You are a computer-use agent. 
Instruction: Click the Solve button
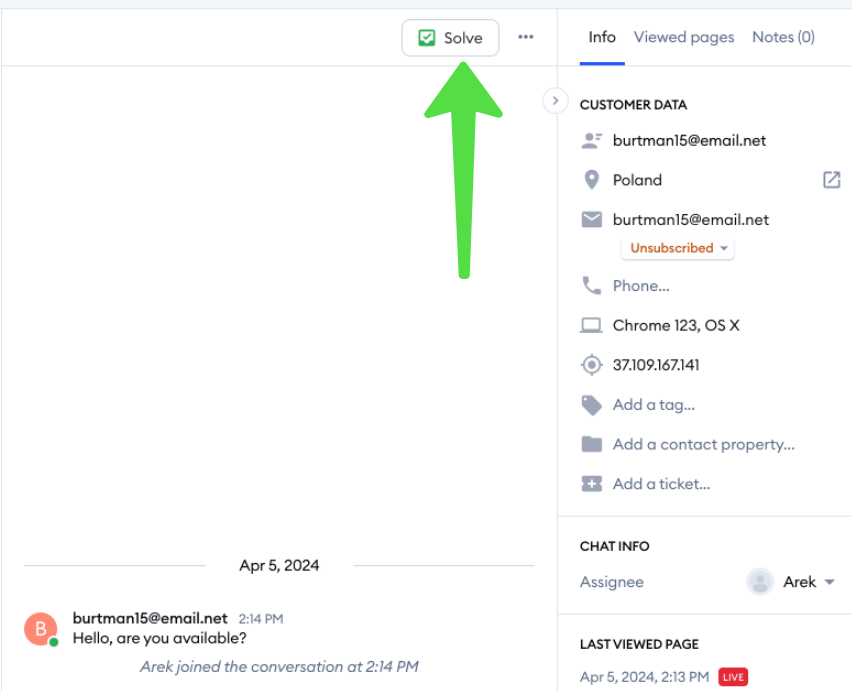(x=450, y=37)
